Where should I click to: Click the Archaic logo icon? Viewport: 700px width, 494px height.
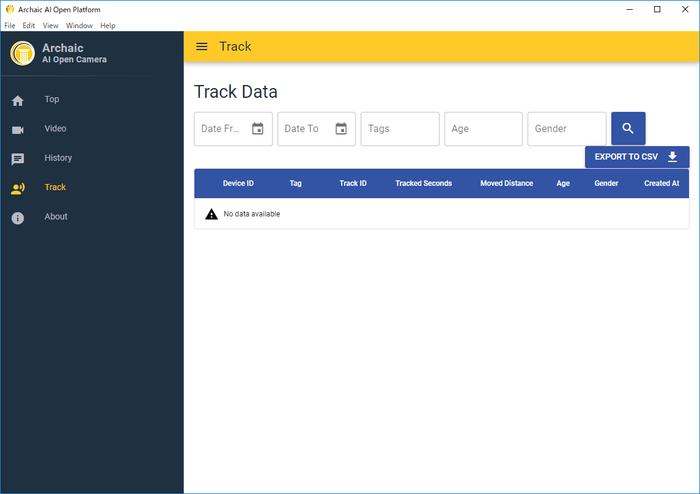point(22,53)
